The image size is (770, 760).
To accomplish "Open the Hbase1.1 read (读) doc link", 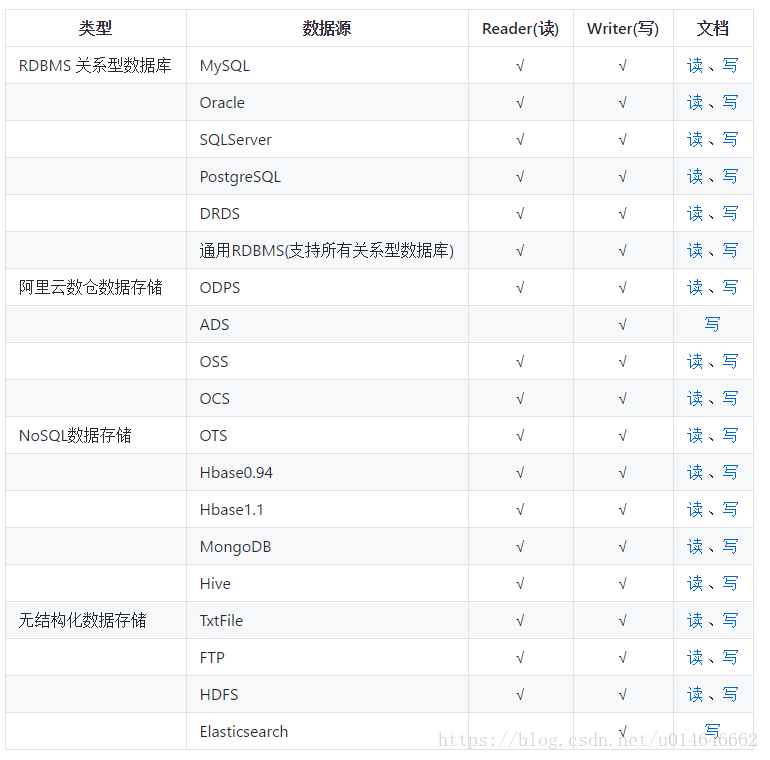I will pyautogui.click(x=694, y=509).
